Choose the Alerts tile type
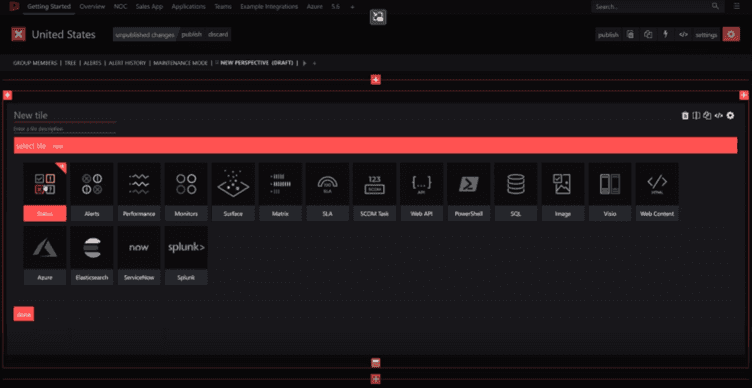 92,192
